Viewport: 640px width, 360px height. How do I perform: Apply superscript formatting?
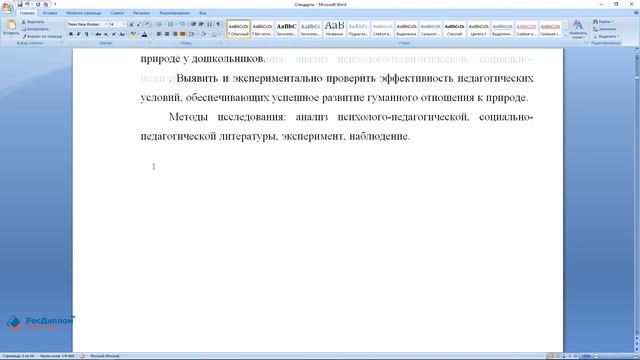pyautogui.click(x=114, y=34)
